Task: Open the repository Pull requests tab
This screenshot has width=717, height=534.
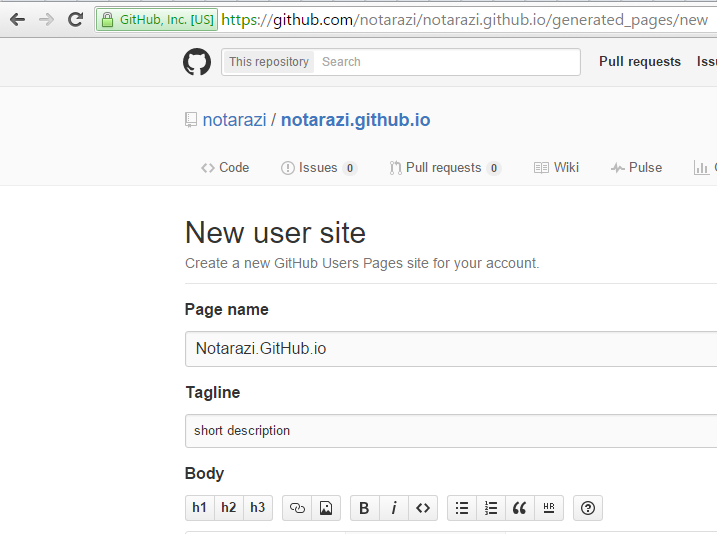Action: click(445, 168)
